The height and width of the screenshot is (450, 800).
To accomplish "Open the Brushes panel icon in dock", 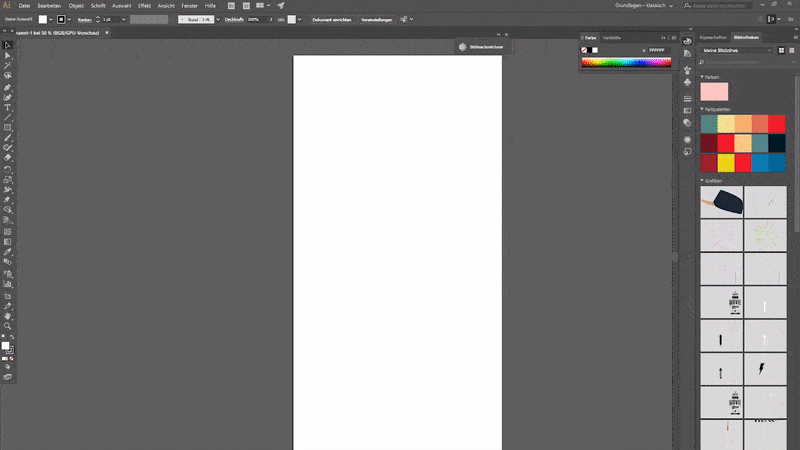I will [x=687, y=70].
